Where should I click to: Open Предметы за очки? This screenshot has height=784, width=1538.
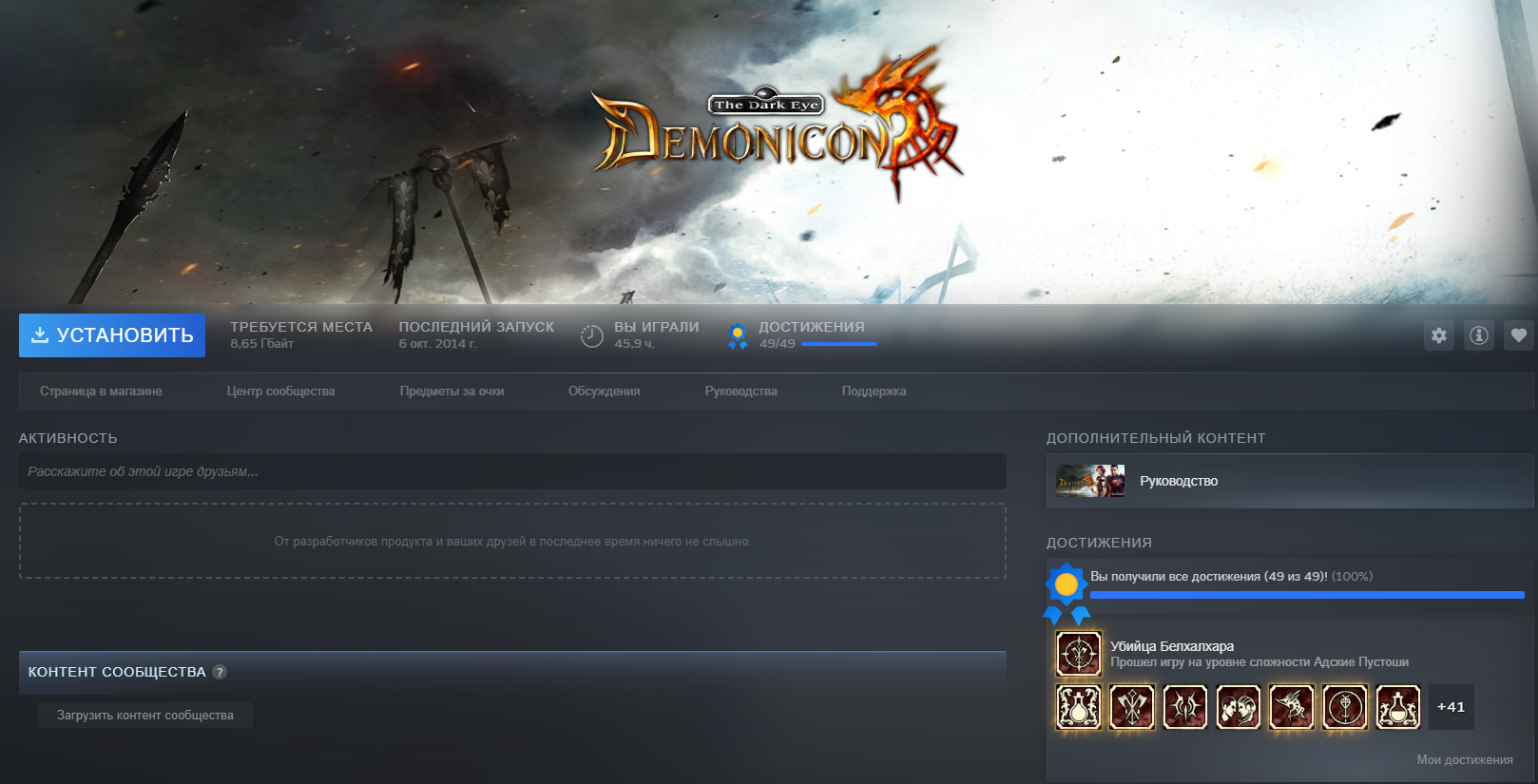[x=452, y=392]
